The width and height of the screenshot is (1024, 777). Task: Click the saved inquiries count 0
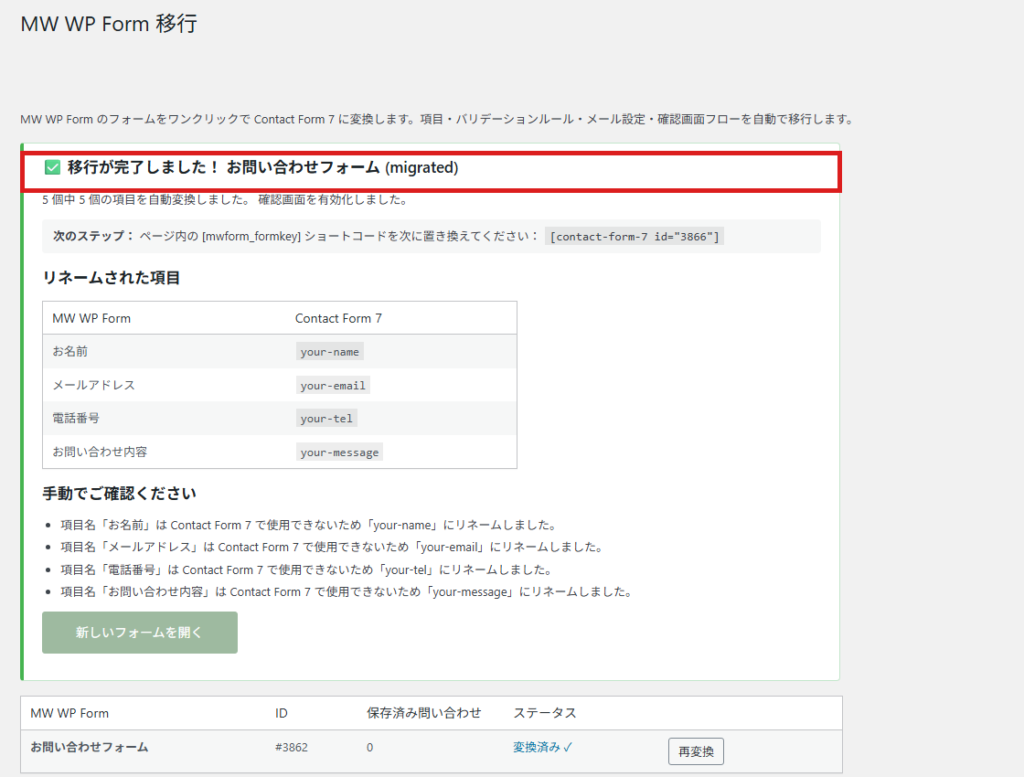370,747
